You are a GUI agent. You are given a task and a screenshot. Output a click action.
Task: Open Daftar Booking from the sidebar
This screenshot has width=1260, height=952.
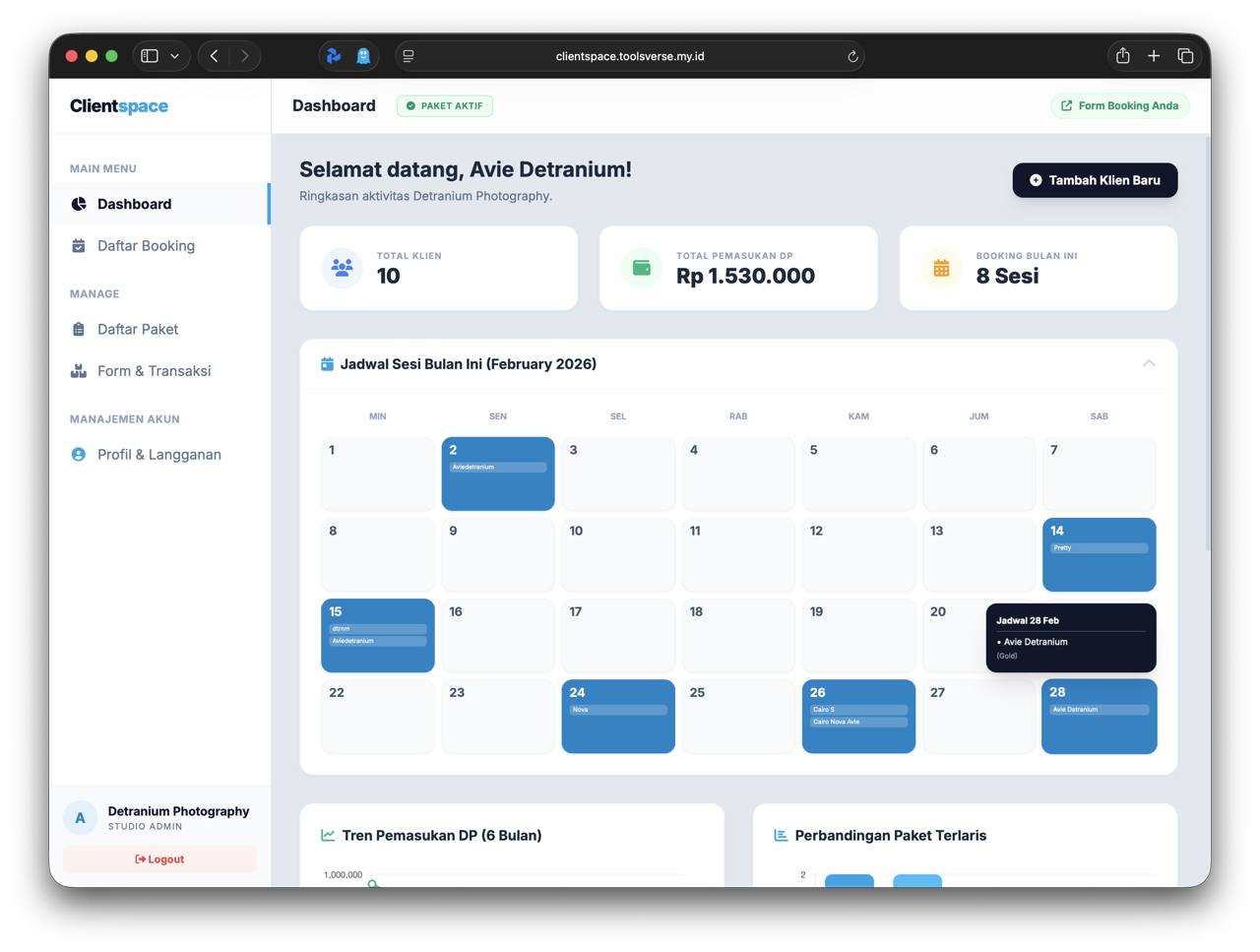(x=146, y=246)
